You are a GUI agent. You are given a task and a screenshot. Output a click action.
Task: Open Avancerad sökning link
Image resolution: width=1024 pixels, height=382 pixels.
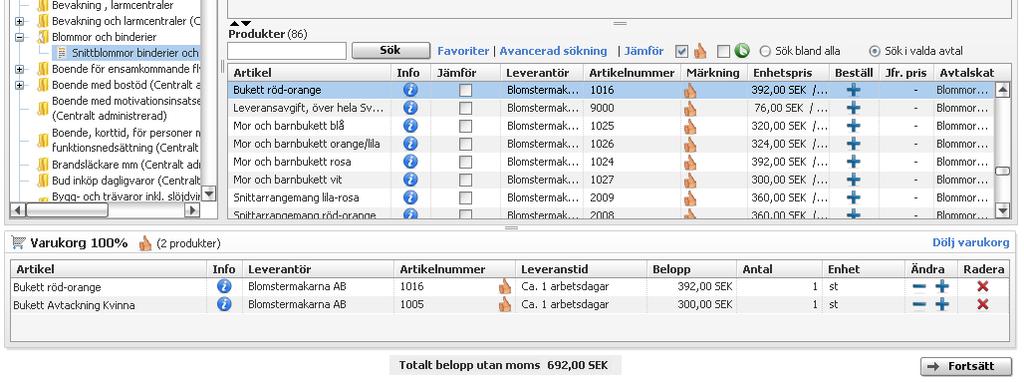pyautogui.click(x=553, y=51)
